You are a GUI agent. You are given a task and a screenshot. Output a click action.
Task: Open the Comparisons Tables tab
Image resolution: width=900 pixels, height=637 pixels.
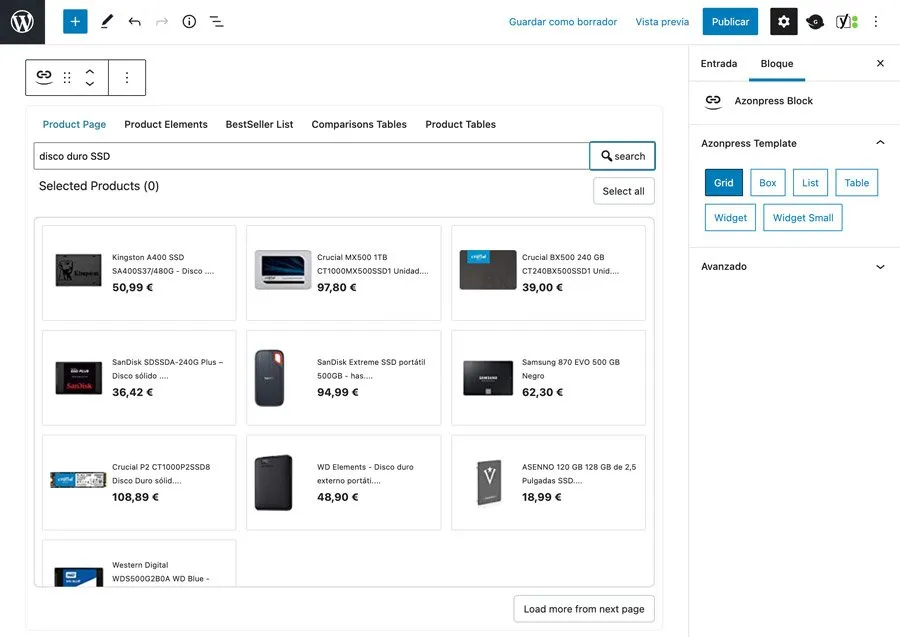(x=359, y=125)
